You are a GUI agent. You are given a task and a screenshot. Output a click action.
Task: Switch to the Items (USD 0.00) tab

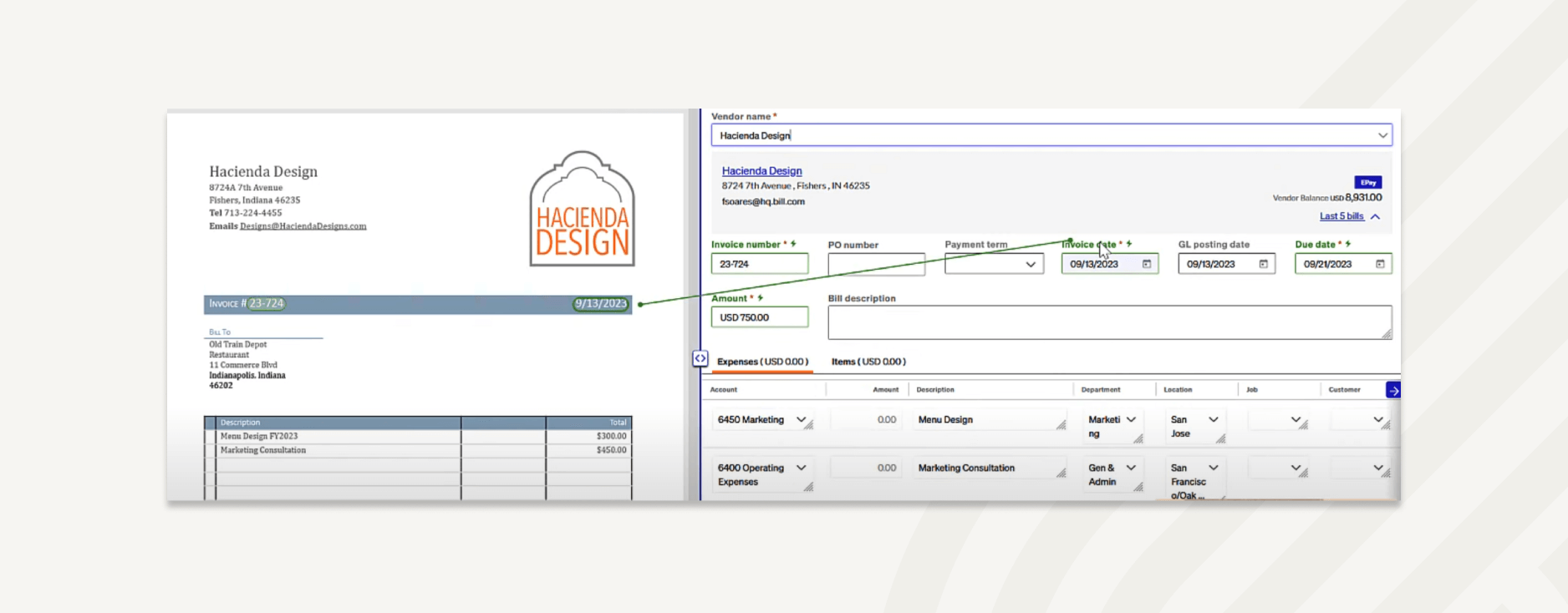868,362
